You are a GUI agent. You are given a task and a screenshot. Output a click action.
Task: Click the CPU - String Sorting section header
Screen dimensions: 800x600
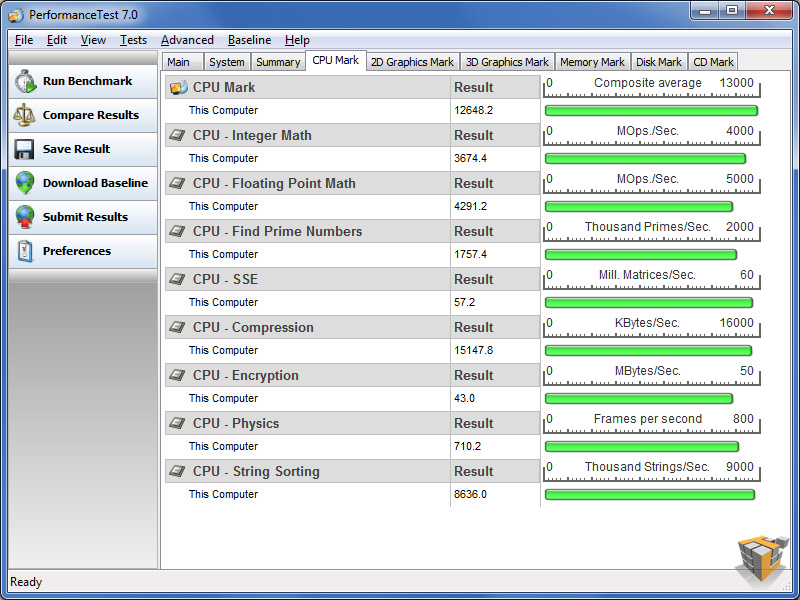308,471
